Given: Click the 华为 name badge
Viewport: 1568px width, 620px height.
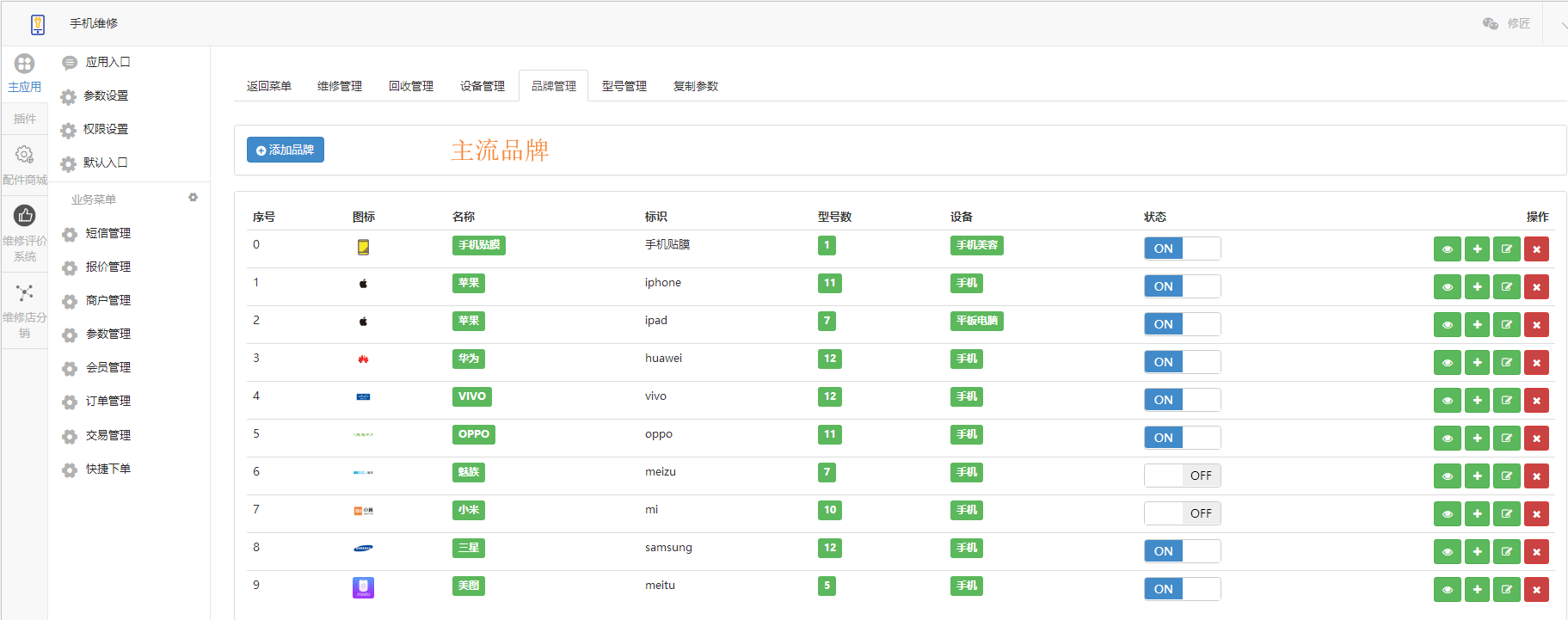Looking at the screenshot, I should (x=469, y=359).
